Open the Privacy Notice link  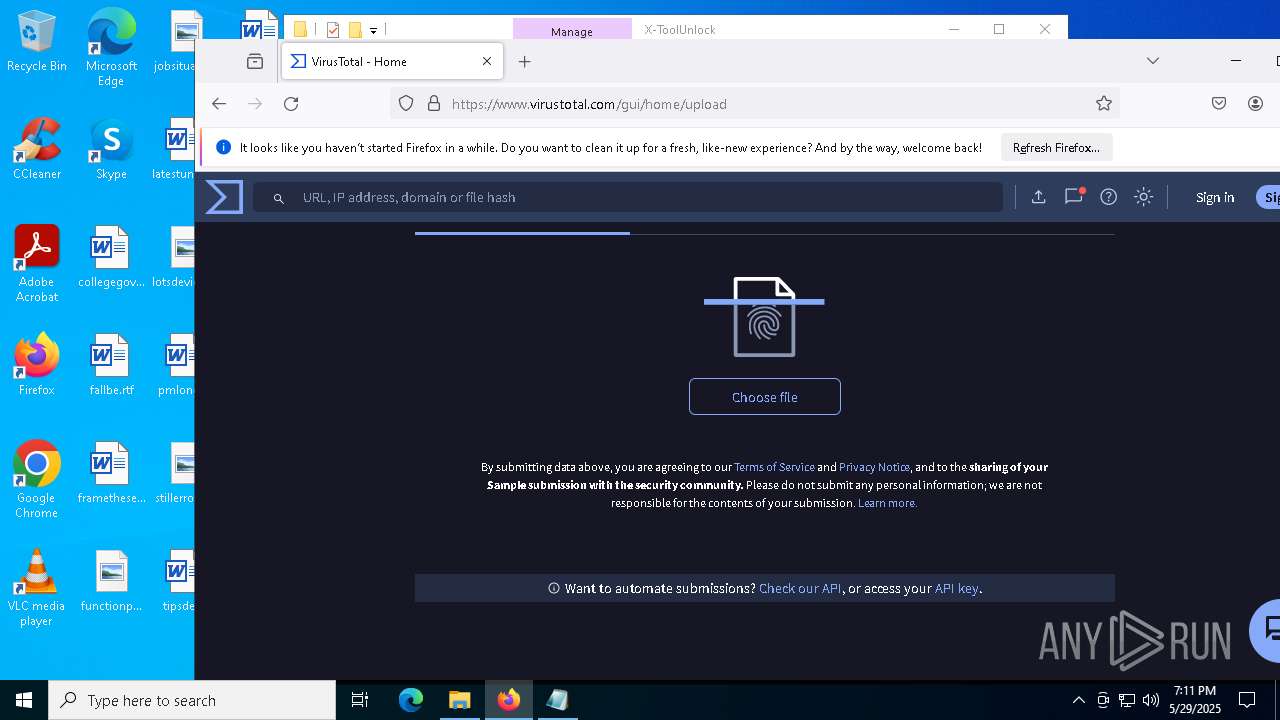[874, 467]
